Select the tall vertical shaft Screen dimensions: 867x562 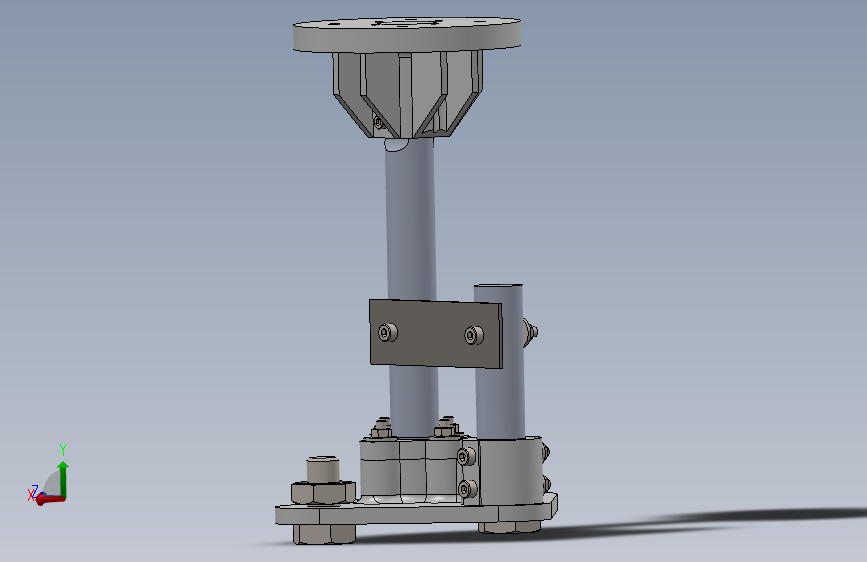click(x=411, y=221)
